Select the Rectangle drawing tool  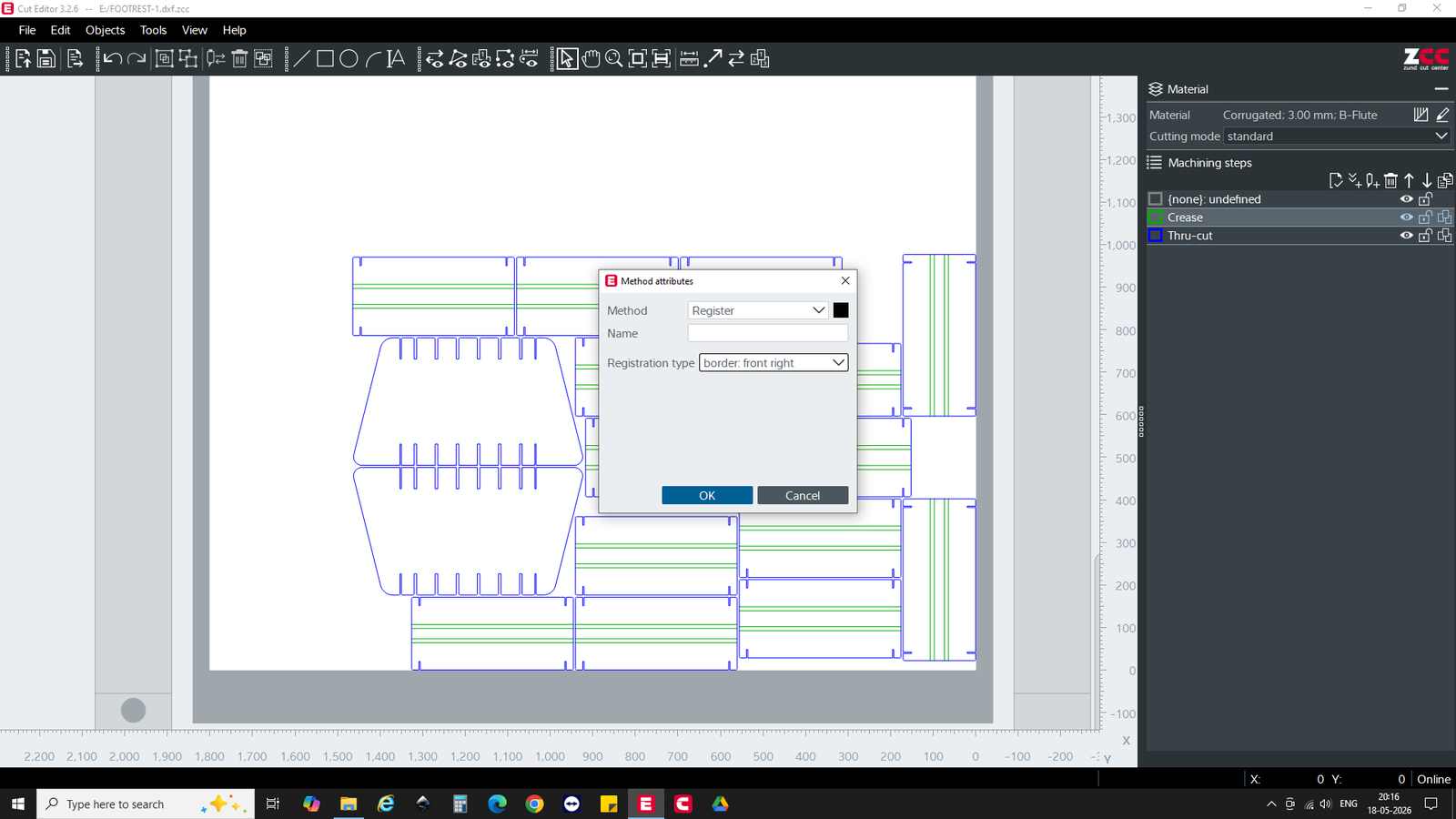tap(325, 59)
